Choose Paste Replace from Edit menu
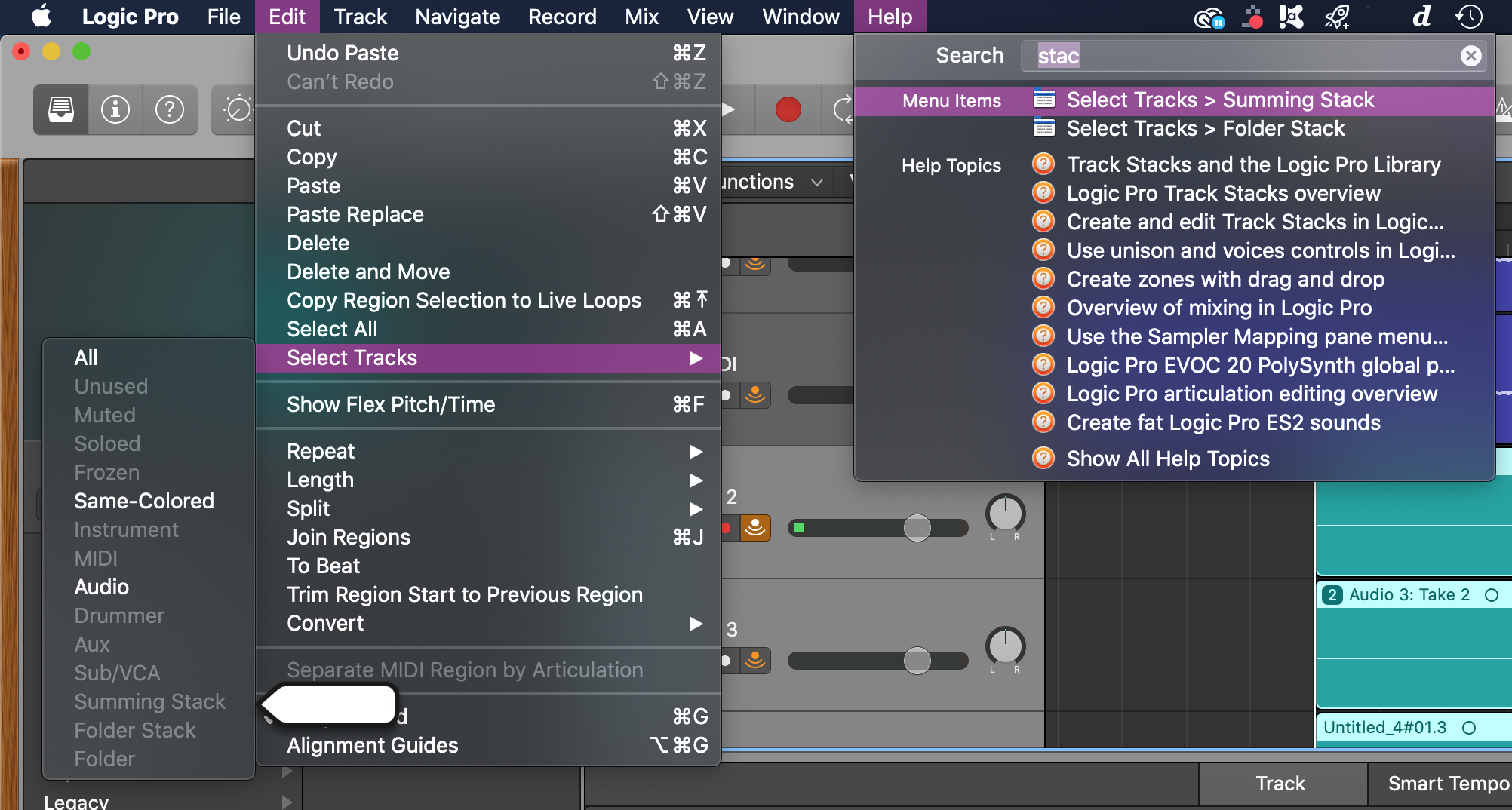 pos(488,214)
